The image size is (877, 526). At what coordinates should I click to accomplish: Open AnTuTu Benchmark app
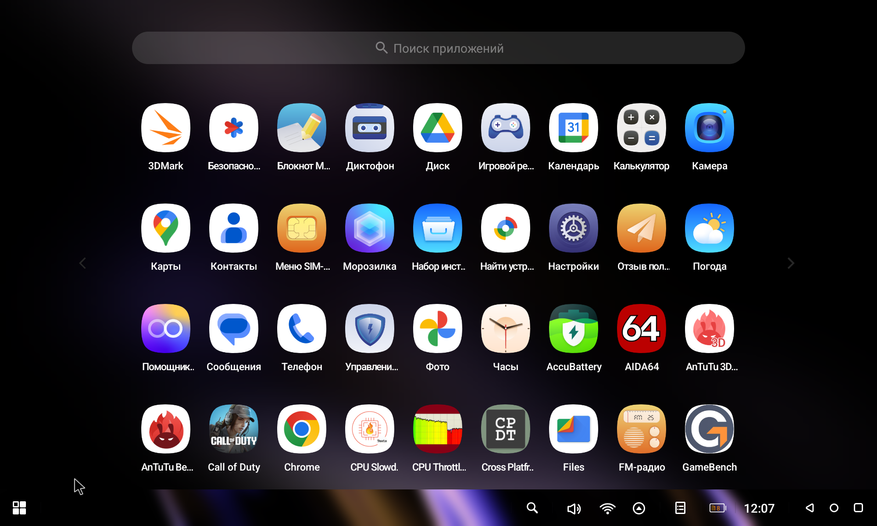click(x=166, y=429)
